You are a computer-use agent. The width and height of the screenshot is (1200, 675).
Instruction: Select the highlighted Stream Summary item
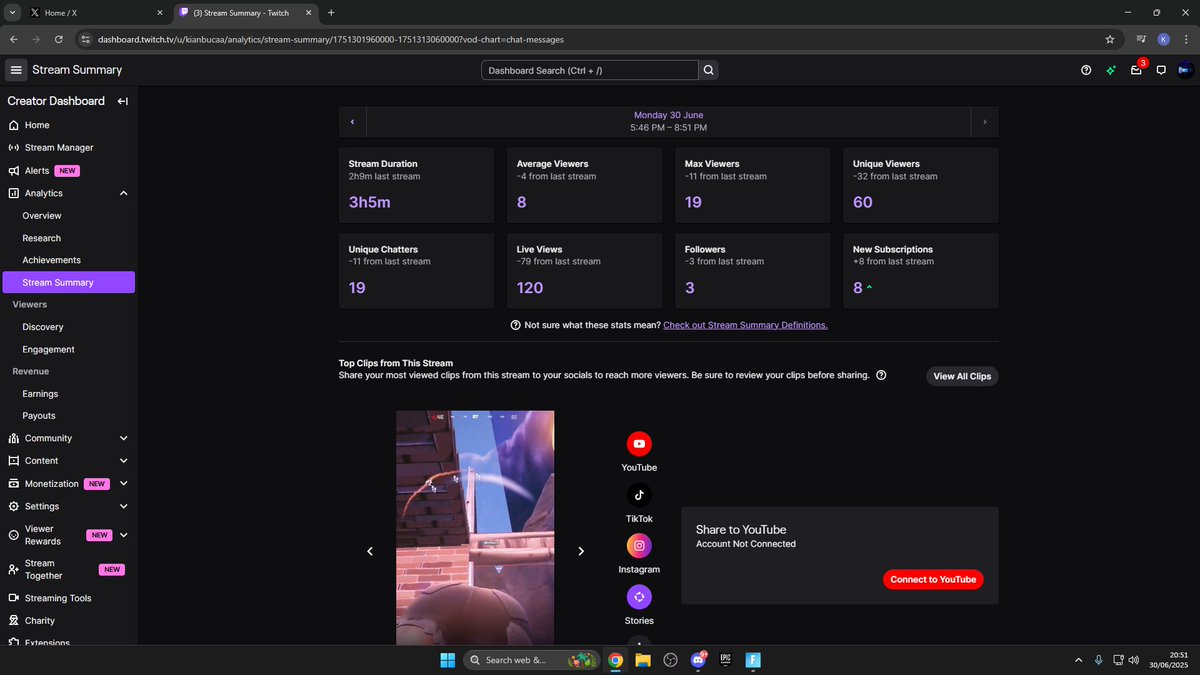[x=68, y=282]
